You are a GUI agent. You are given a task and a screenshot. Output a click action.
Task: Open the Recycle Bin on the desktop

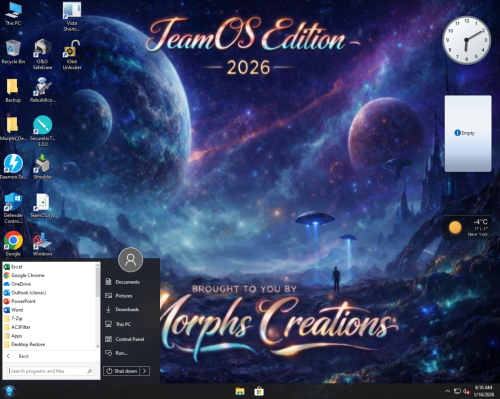coord(13,52)
